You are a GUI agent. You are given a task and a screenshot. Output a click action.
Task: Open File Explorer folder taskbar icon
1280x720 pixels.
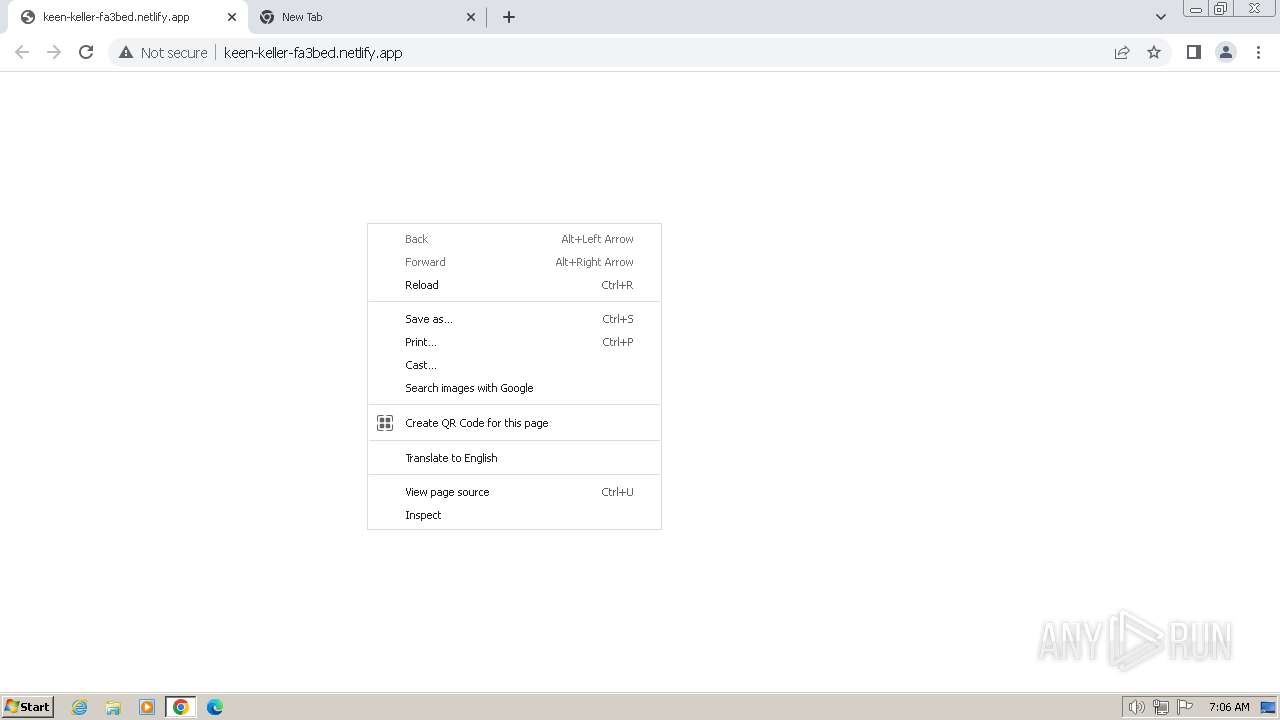113,707
